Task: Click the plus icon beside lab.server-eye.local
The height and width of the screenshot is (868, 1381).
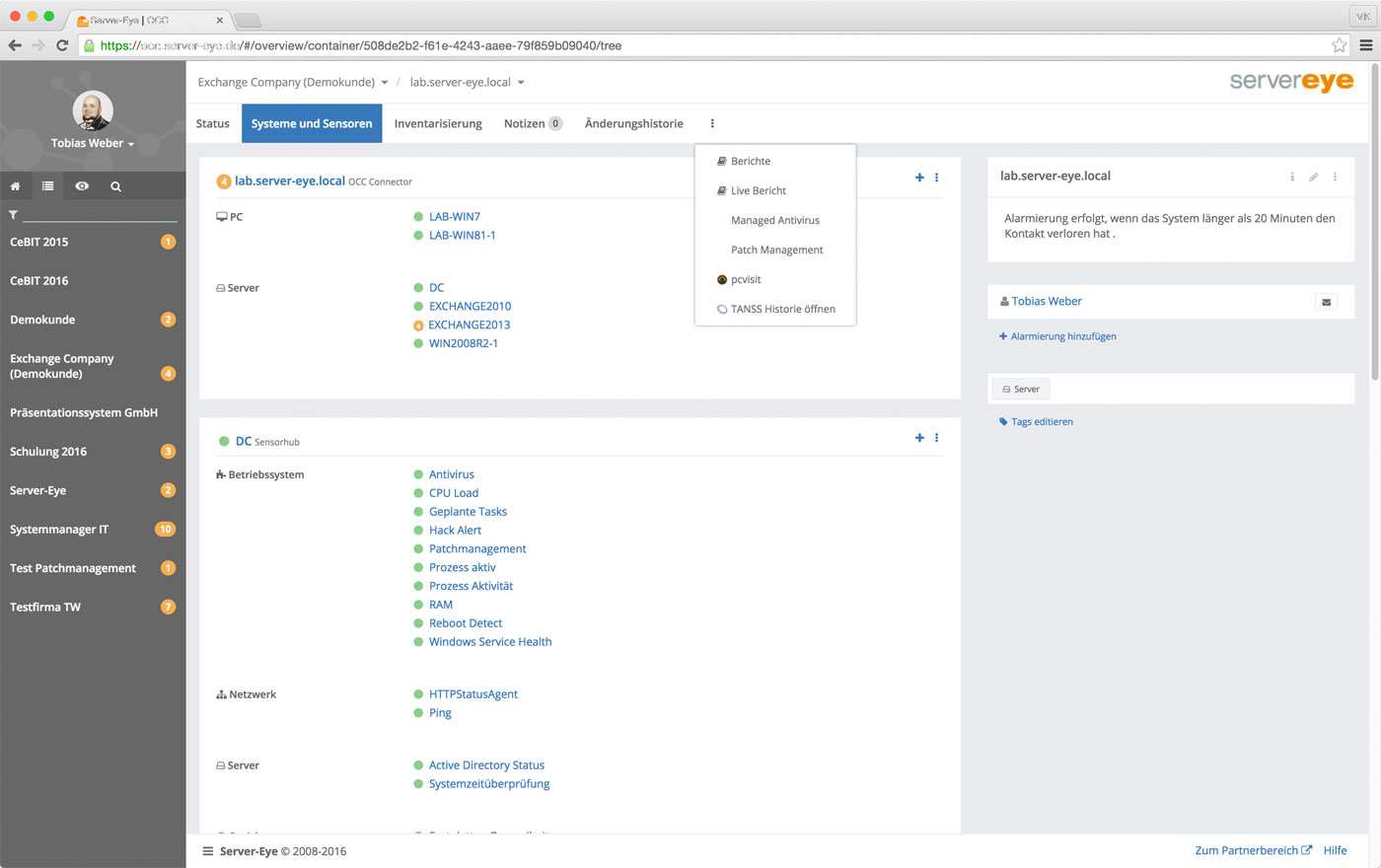Action: 919,178
